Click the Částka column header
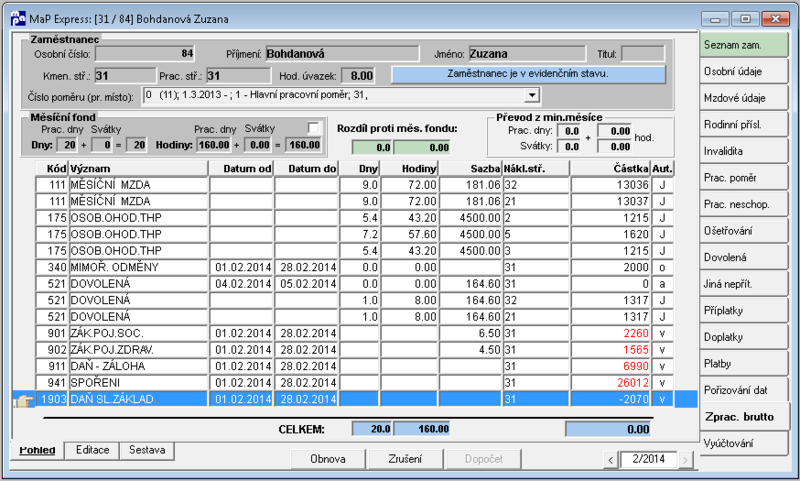The image size is (800, 481). coord(610,168)
